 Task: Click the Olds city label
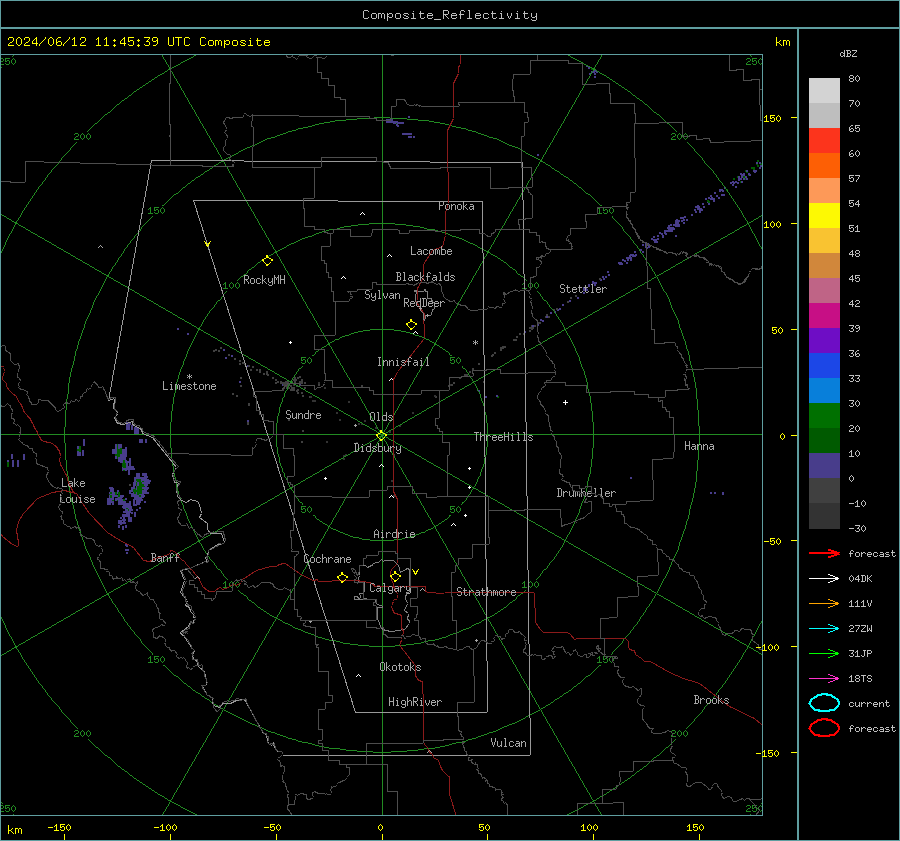coord(381,417)
